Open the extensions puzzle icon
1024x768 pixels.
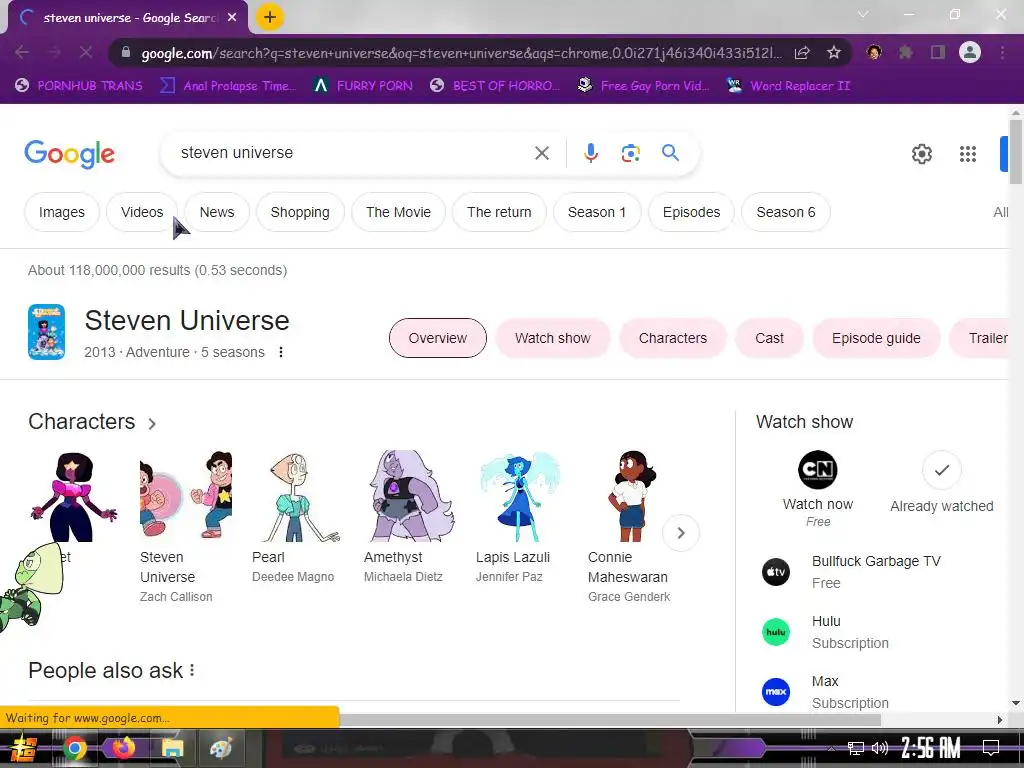click(906, 52)
